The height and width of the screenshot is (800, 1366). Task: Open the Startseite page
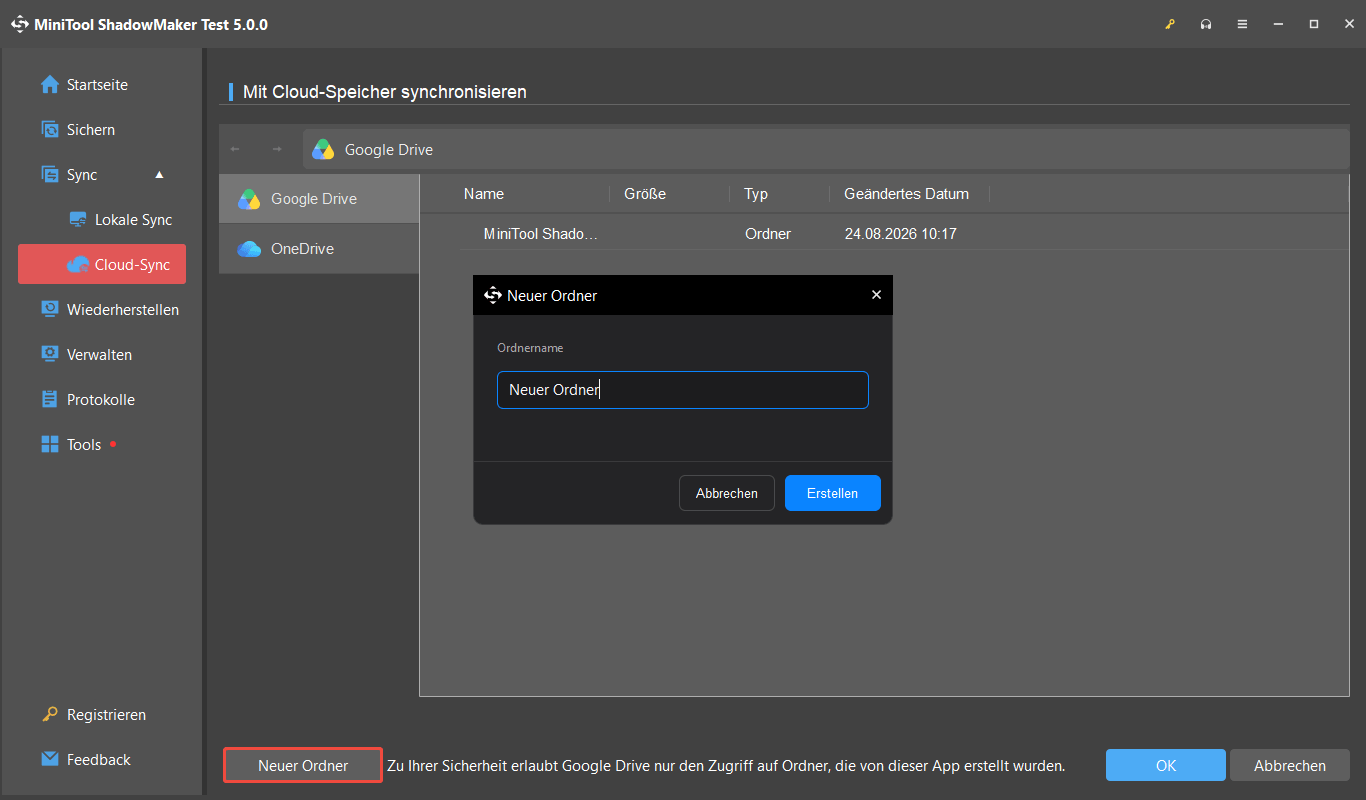coord(97,85)
